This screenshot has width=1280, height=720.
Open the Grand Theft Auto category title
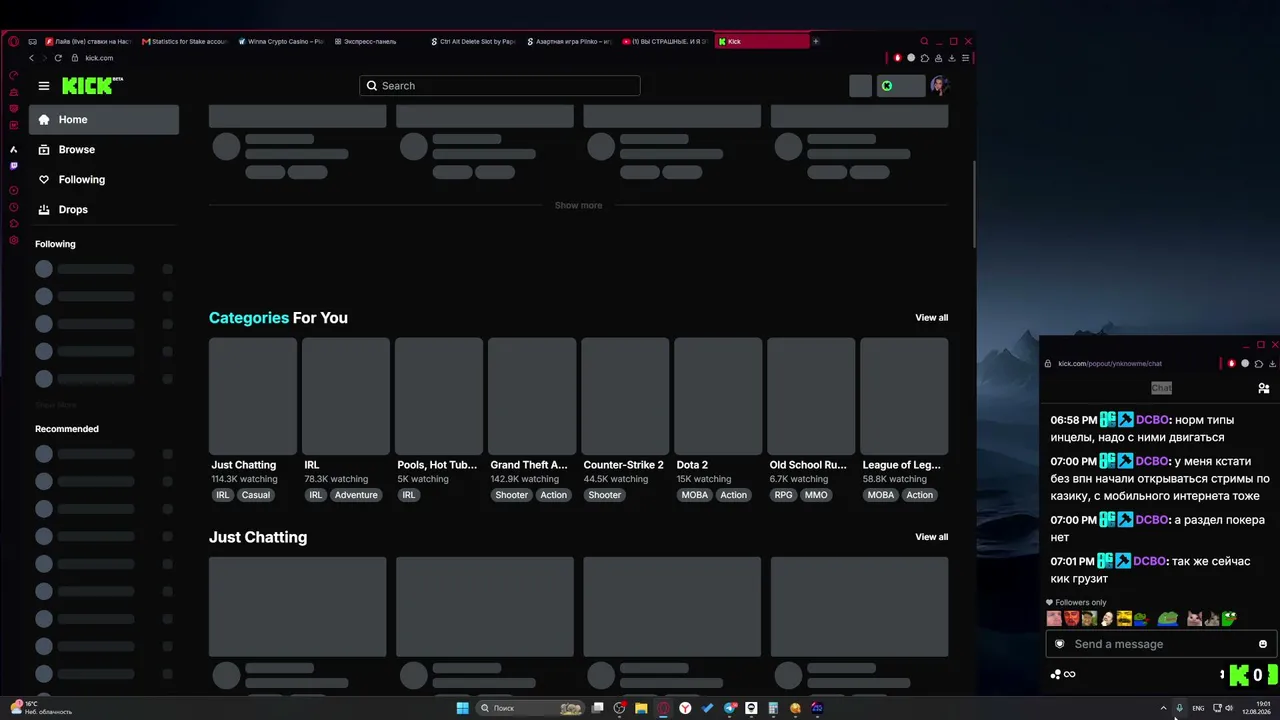(529, 465)
